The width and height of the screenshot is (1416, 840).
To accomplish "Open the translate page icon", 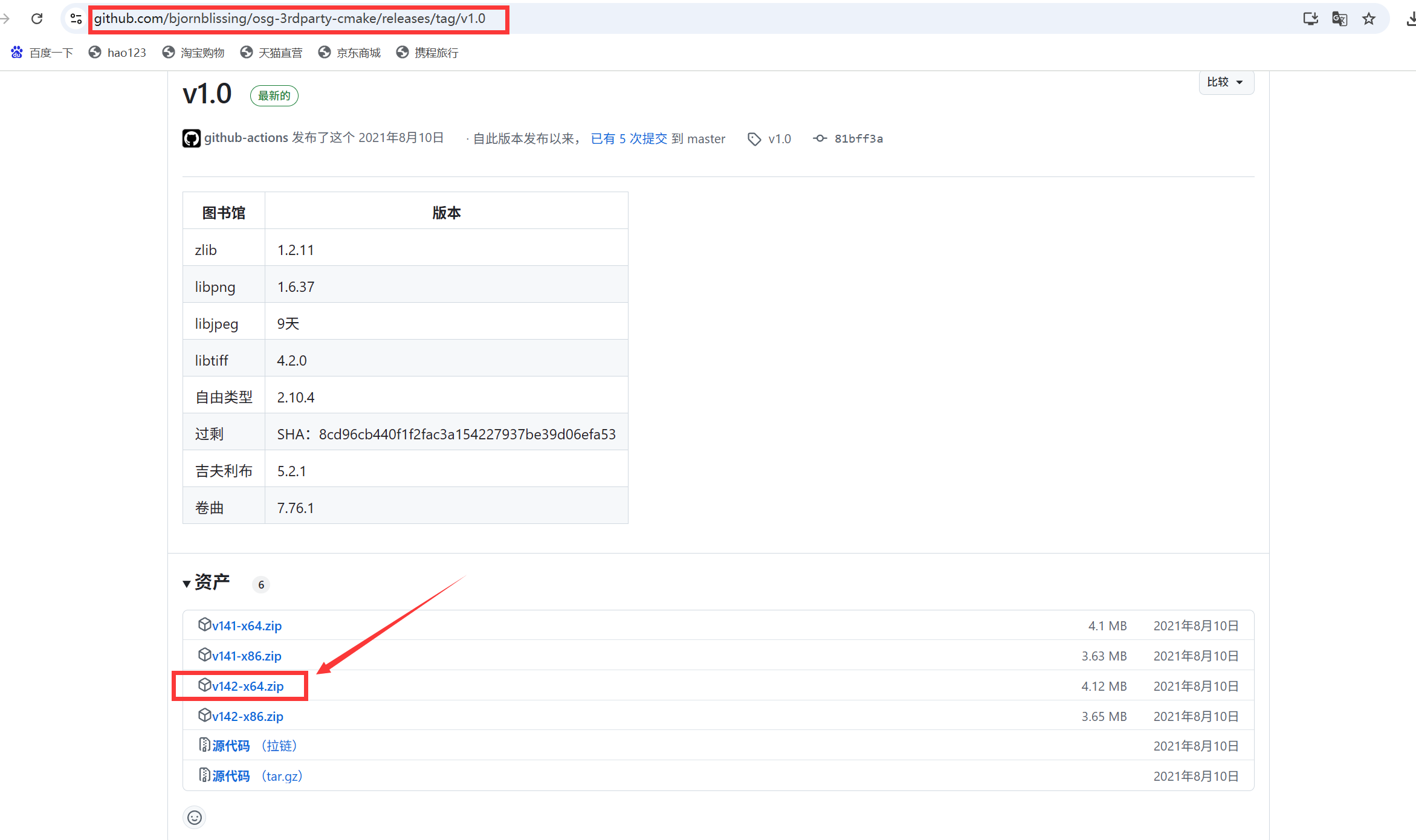I will point(1340,19).
